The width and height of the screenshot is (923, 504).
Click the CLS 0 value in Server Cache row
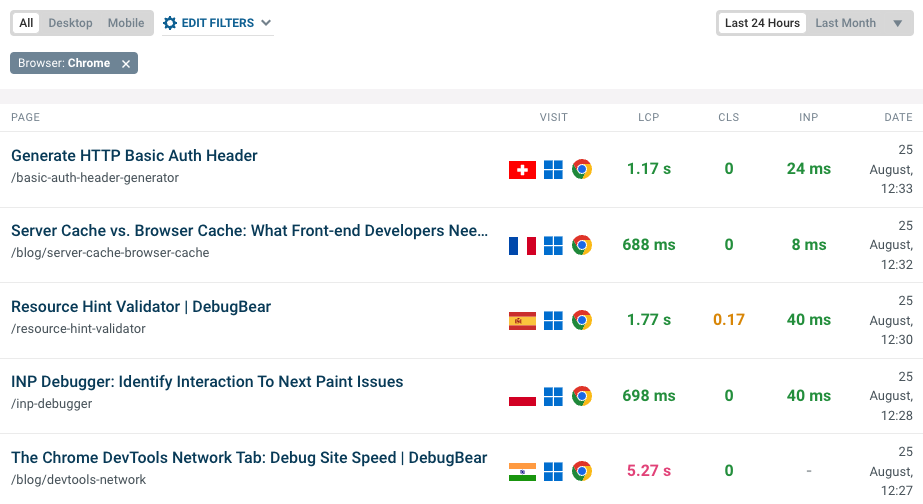(729, 244)
